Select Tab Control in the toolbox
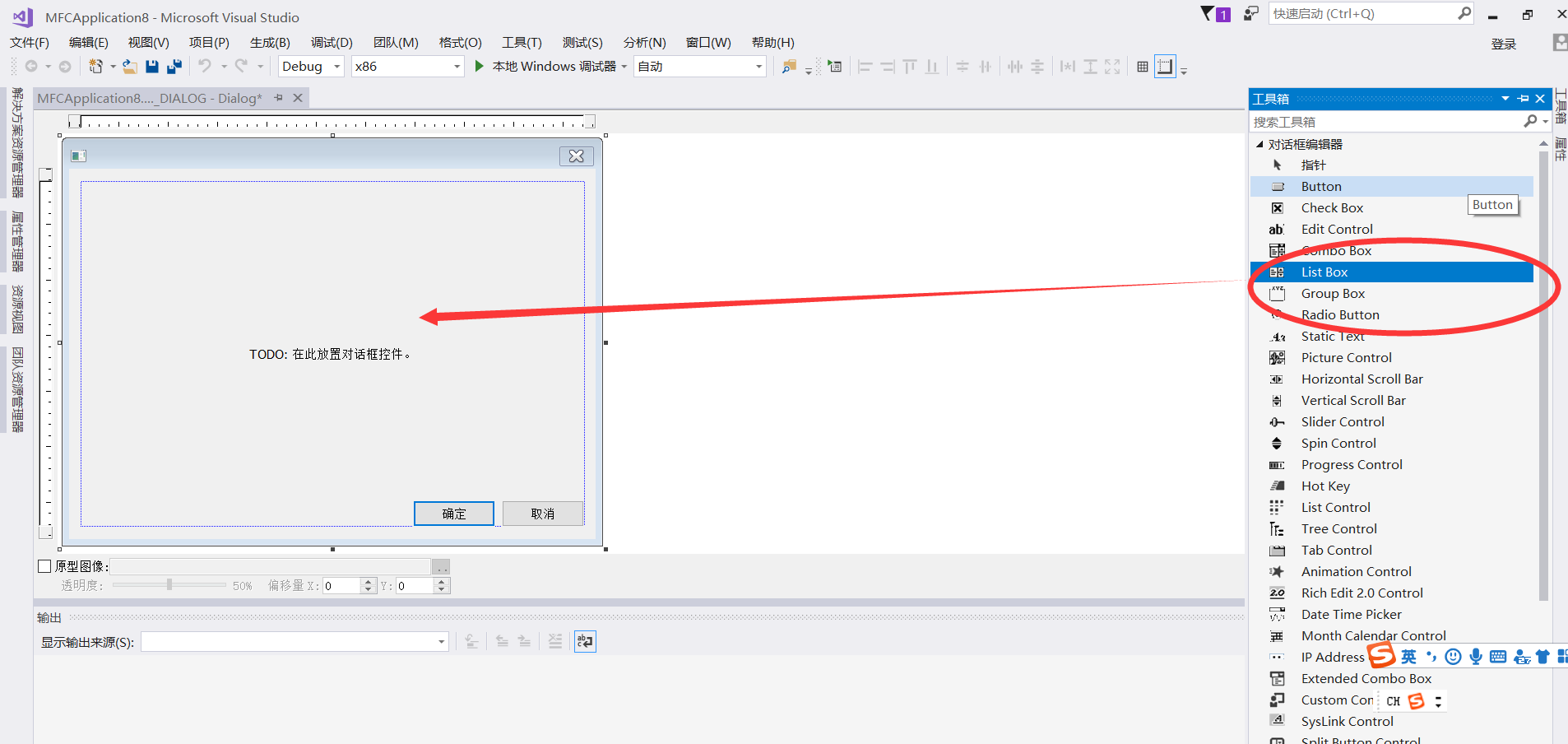Screen dimensions: 1568x744 (x=1392, y=551)
